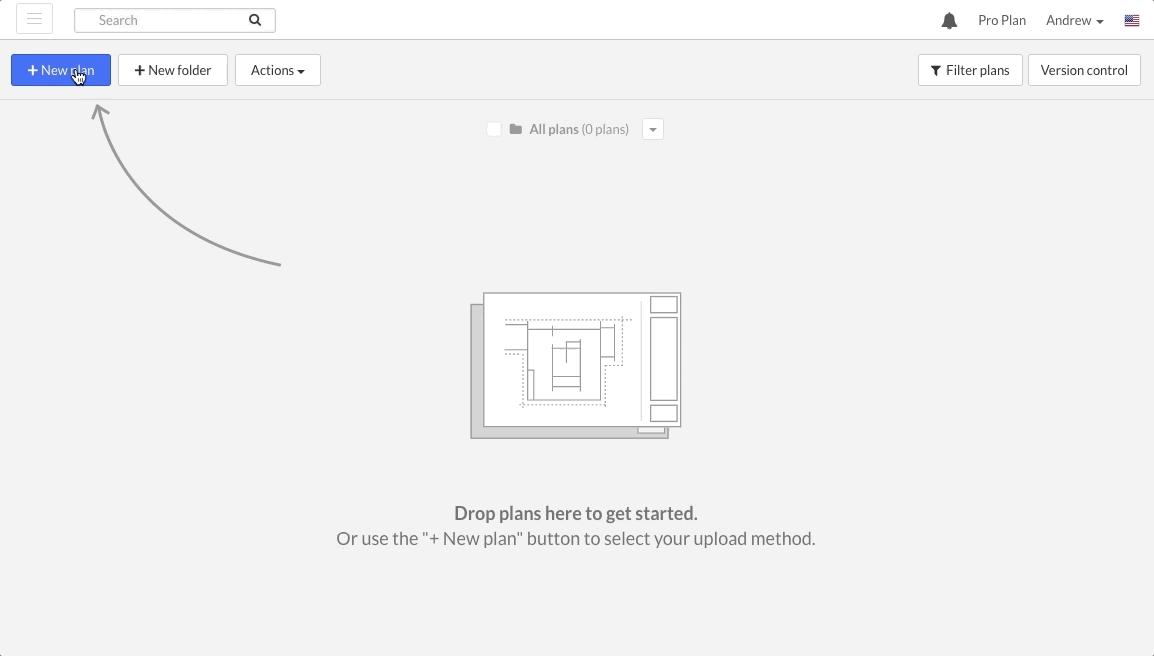This screenshot has width=1154, height=656.
Task: Click the blueprint illustration
Action: click(576, 365)
